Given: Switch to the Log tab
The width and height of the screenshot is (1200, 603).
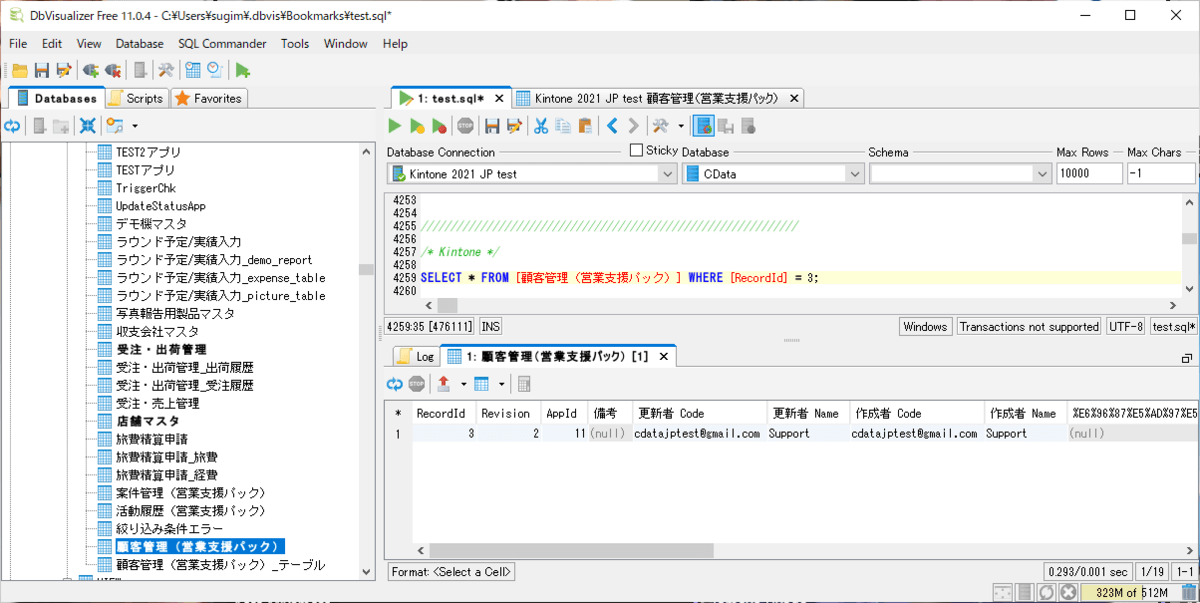Looking at the screenshot, I should click(x=416, y=356).
